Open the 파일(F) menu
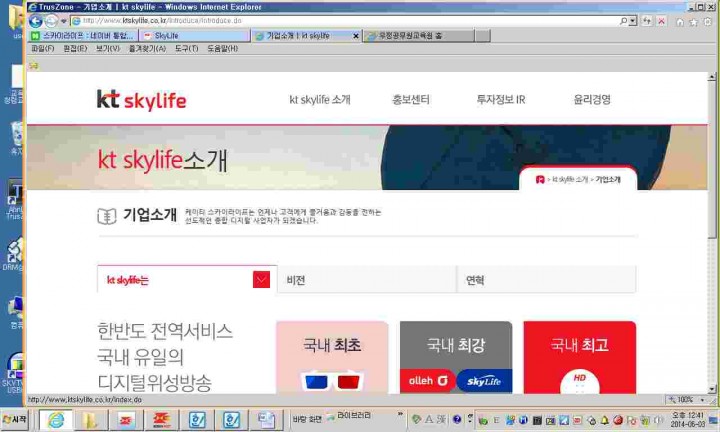This screenshot has height=432, width=720. pos(42,49)
